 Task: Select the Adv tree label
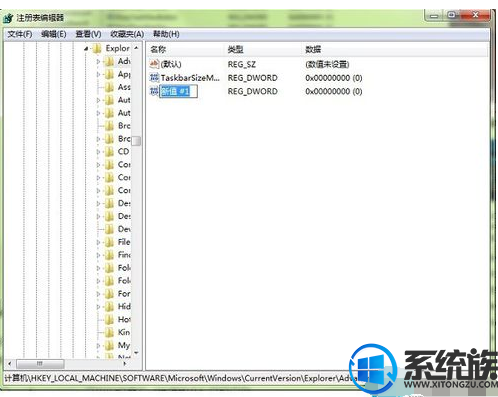[x=124, y=61]
